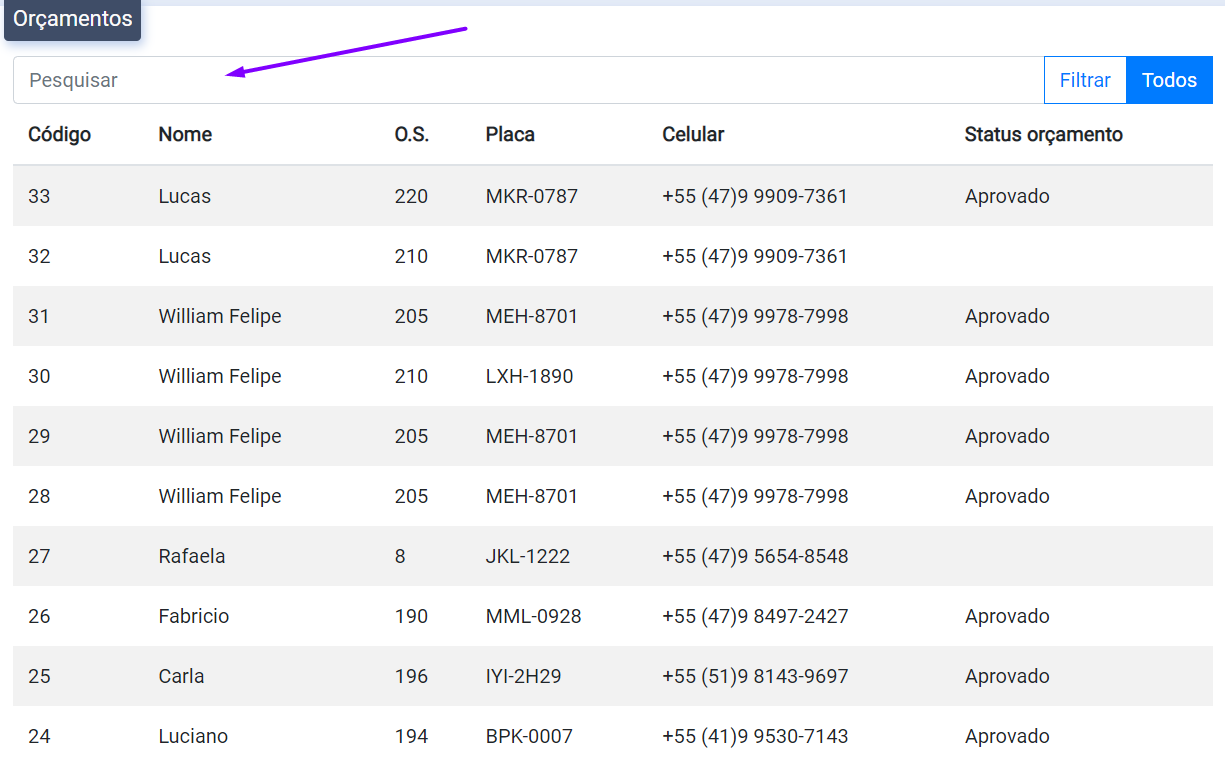Click the O.S. column header
The width and height of the screenshot is (1225, 765).
[411, 134]
